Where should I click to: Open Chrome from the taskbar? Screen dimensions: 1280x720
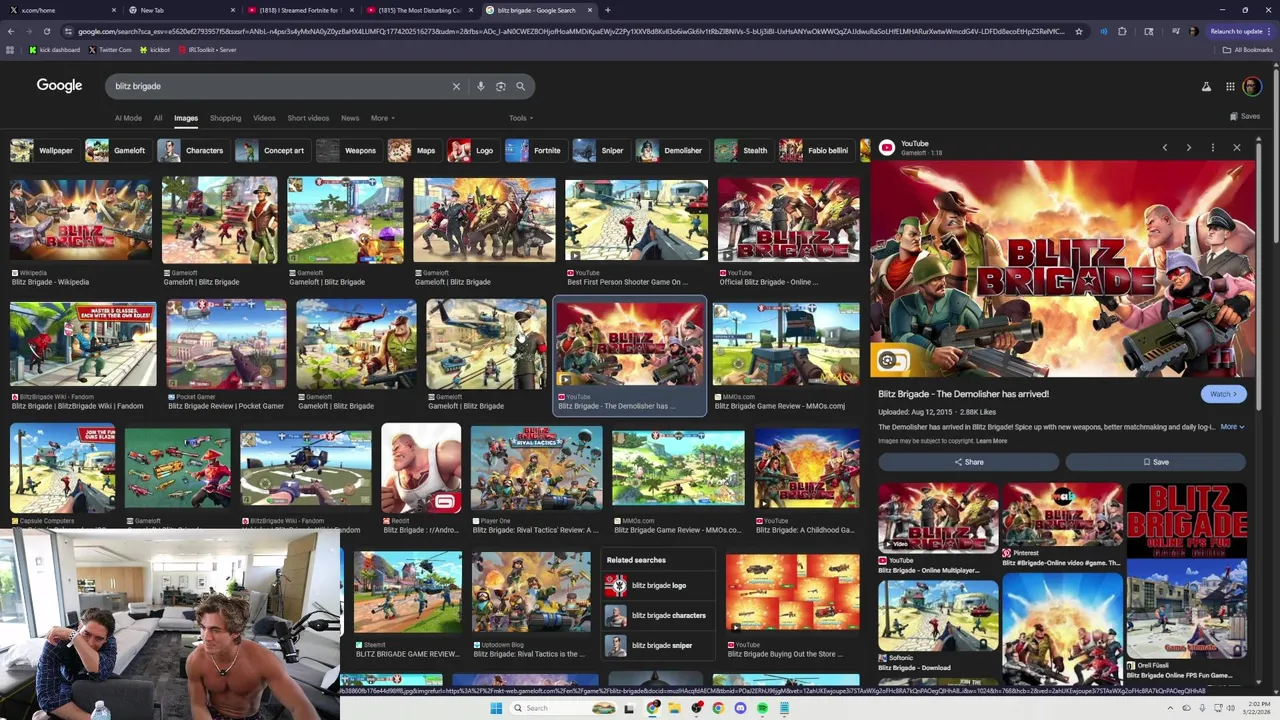tap(718, 708)
